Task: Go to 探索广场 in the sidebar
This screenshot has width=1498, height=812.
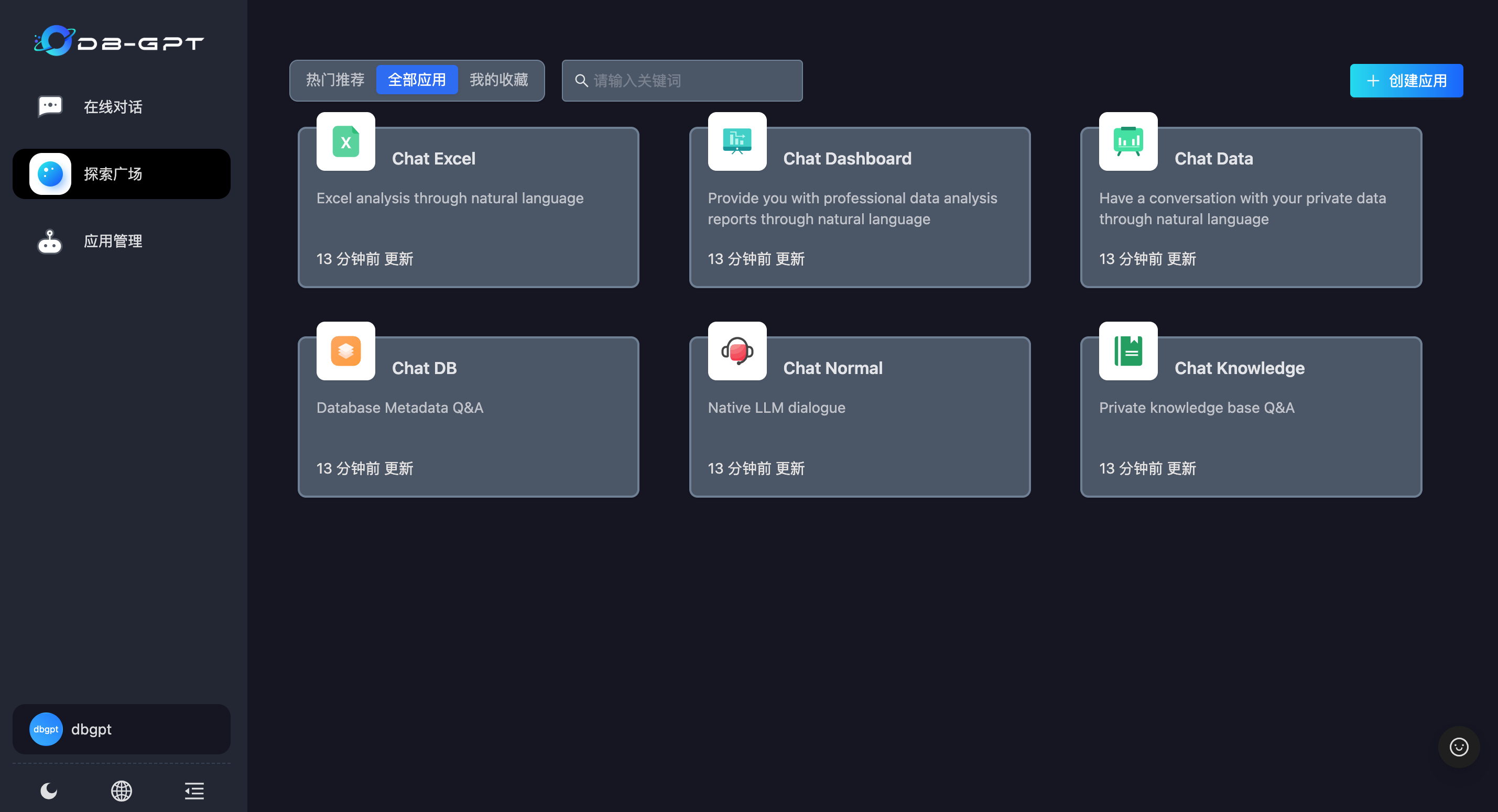Action: (x=122, y=174)
